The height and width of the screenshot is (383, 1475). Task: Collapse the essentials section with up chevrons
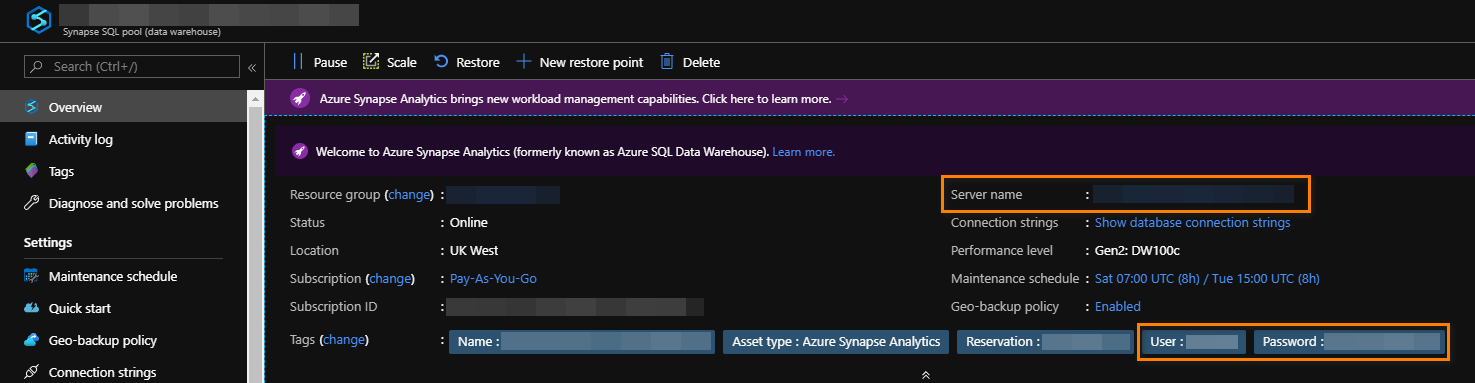[926, 375]
